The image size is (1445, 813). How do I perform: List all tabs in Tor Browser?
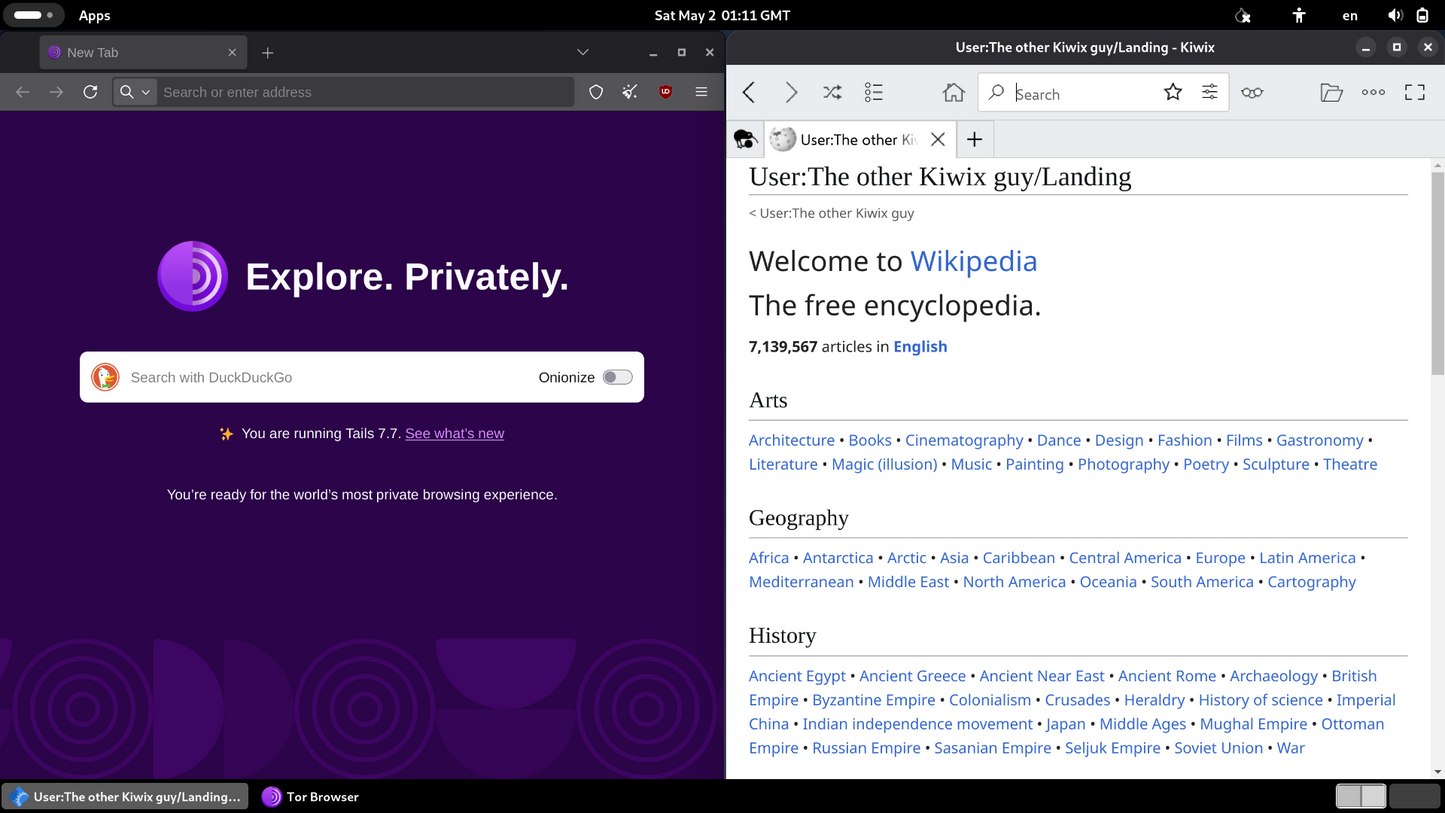click(583, 52)
